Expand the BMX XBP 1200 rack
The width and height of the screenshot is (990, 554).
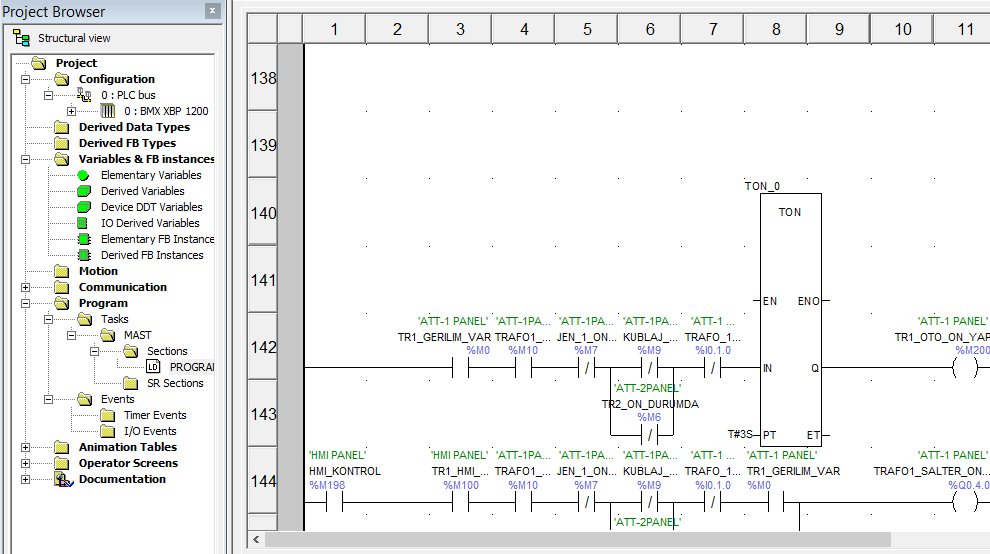pos(71,111)
